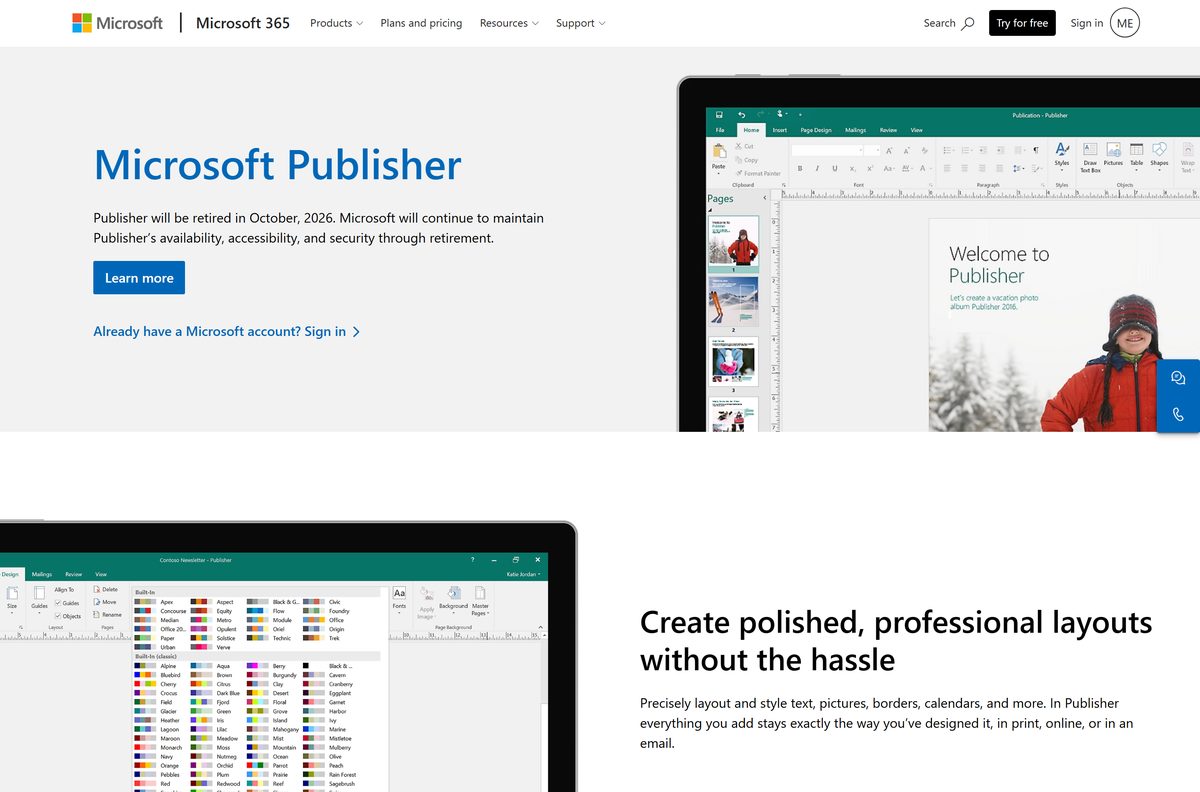Open the Plans and pricing link
The image size is (1200, 792).
(421, 23)
